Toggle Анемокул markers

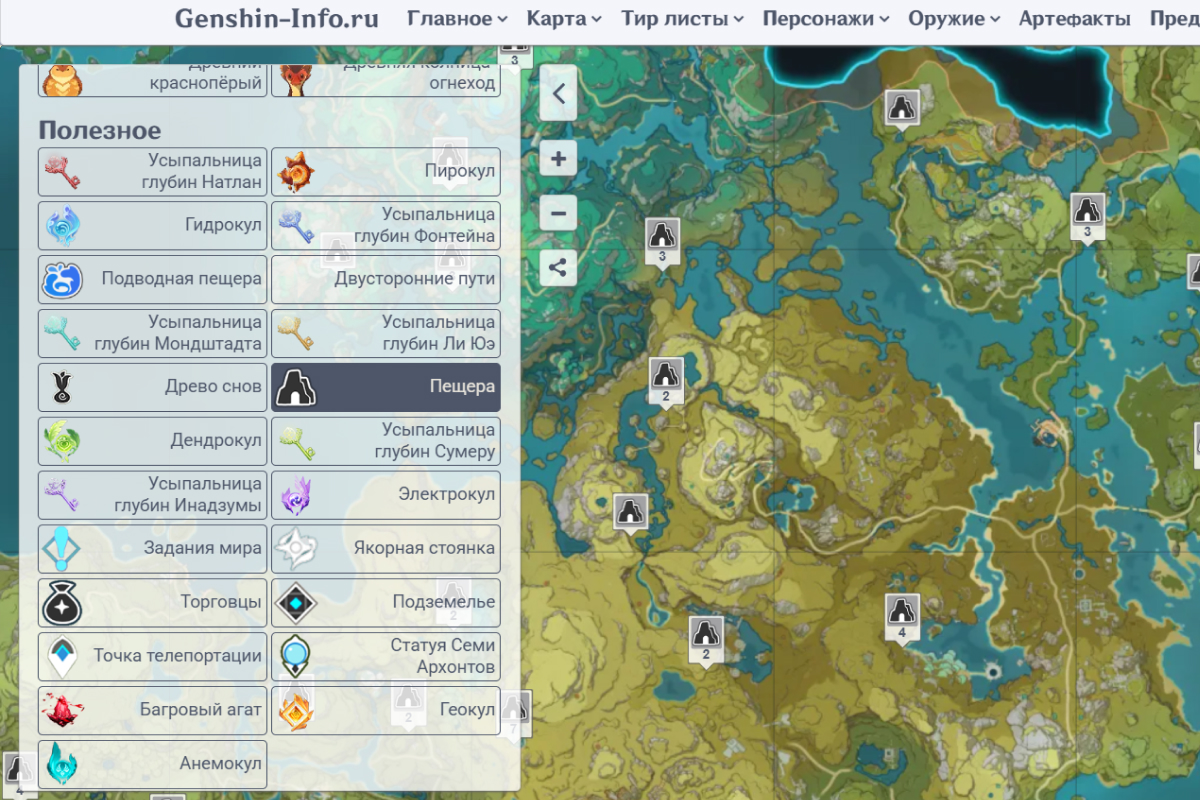tap(153, 765)
